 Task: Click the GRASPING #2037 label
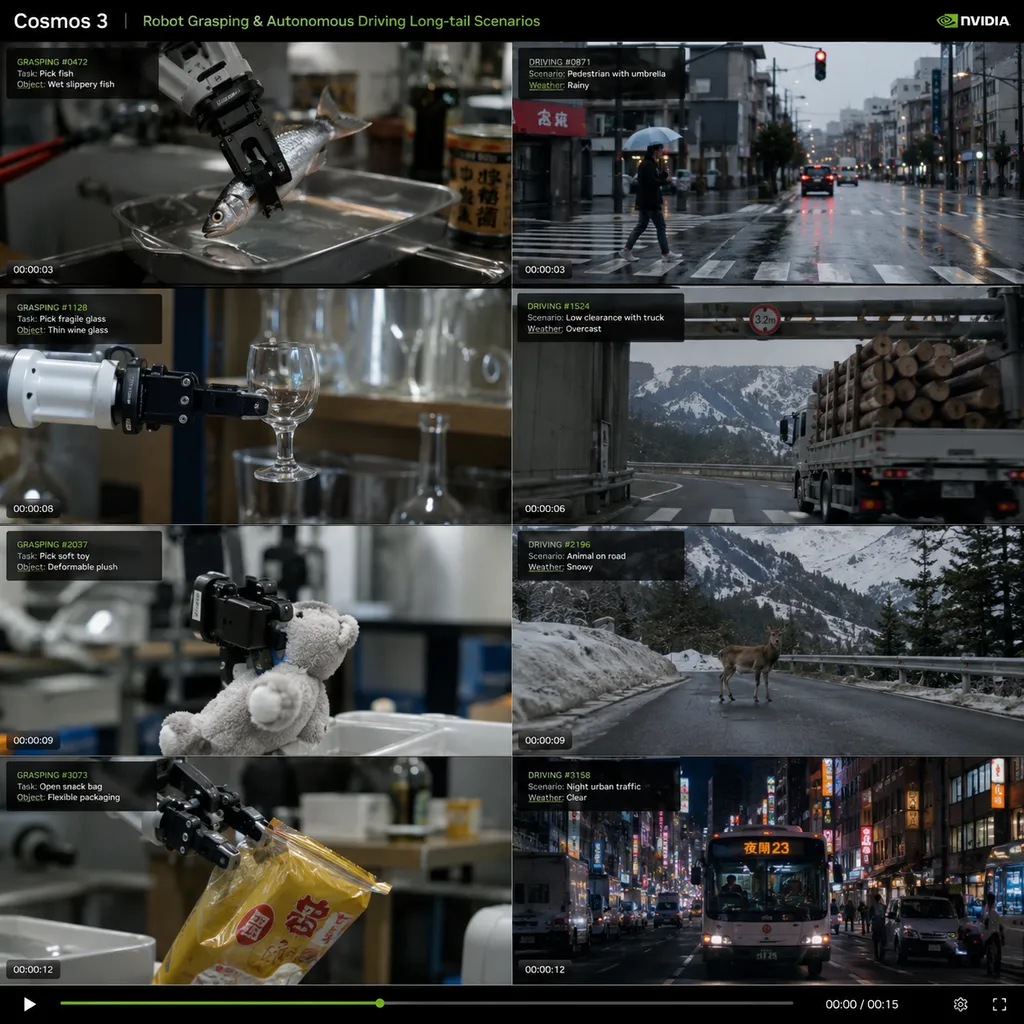[52, 545]
